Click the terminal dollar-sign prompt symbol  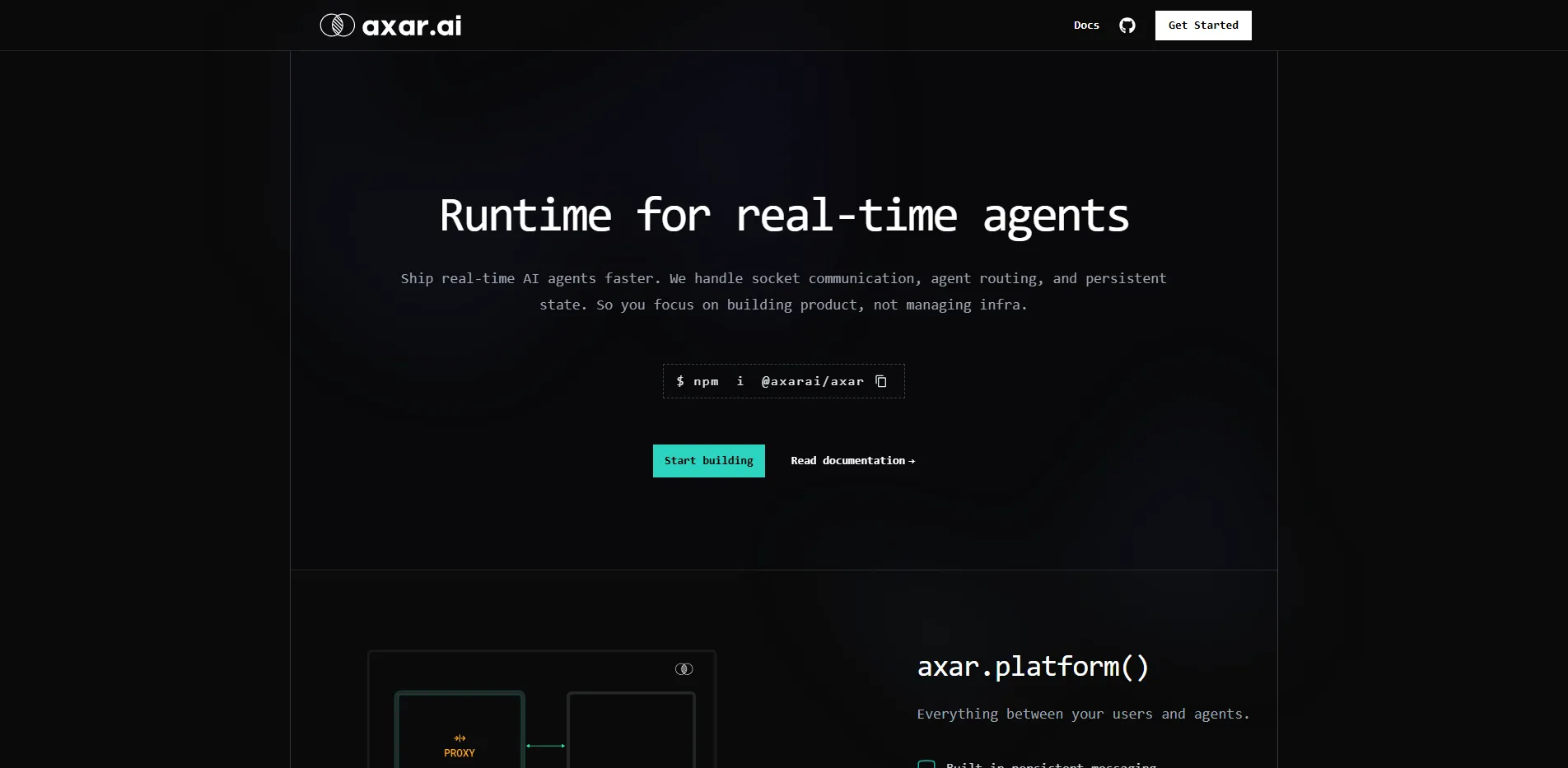pyautogui.click(x=680, y=381)
